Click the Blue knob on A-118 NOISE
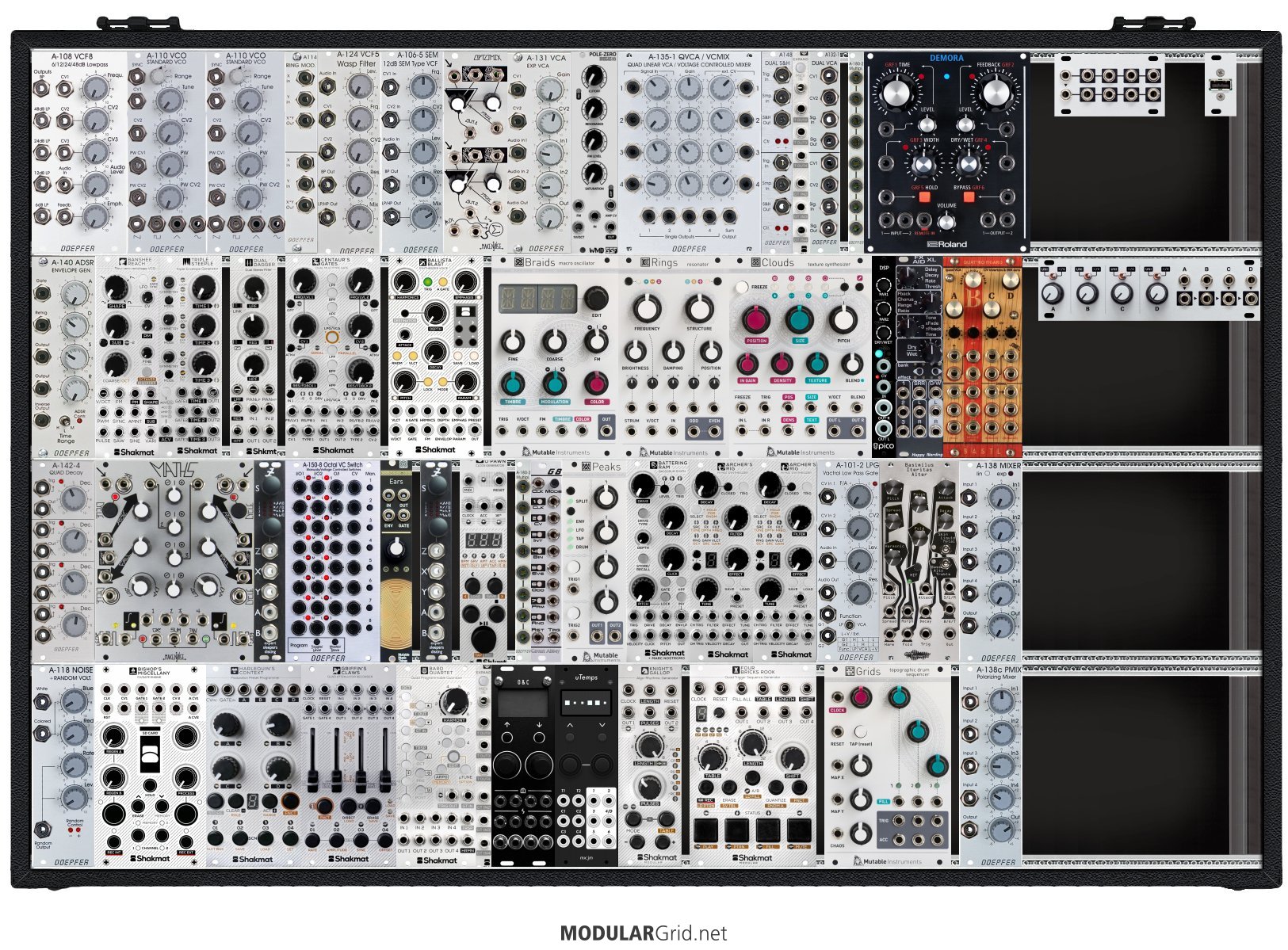1288x950 pixels. pyautogui.click(x=74, y=701)
